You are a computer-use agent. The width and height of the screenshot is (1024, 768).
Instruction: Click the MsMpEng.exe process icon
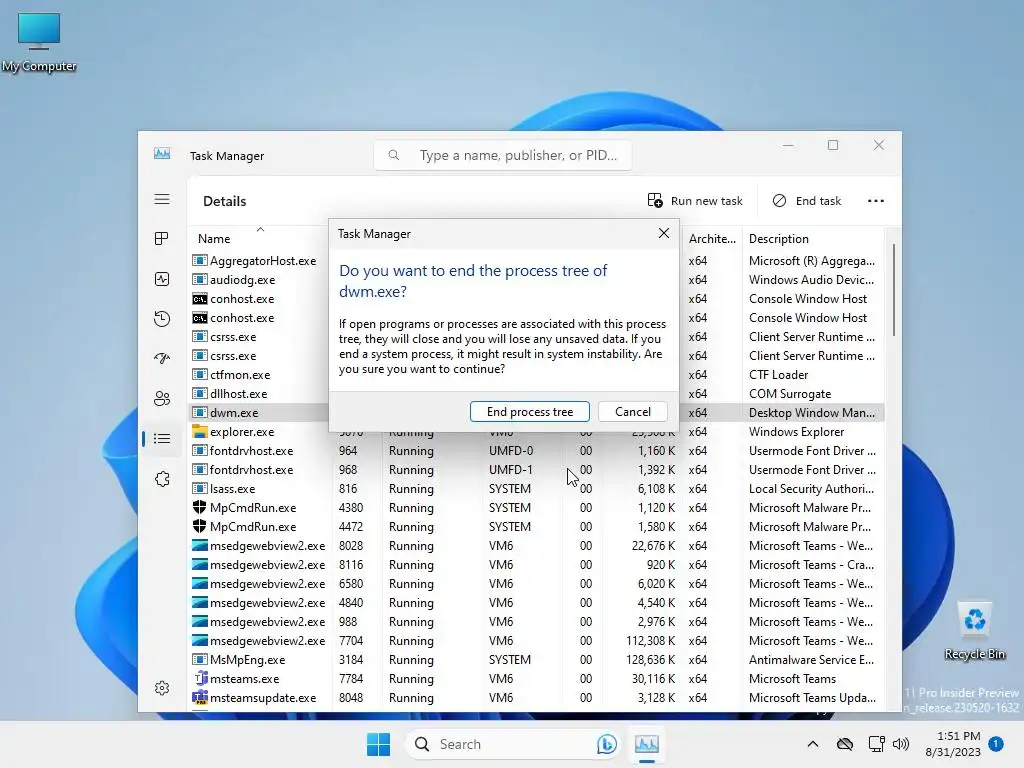tap(200, 660)
